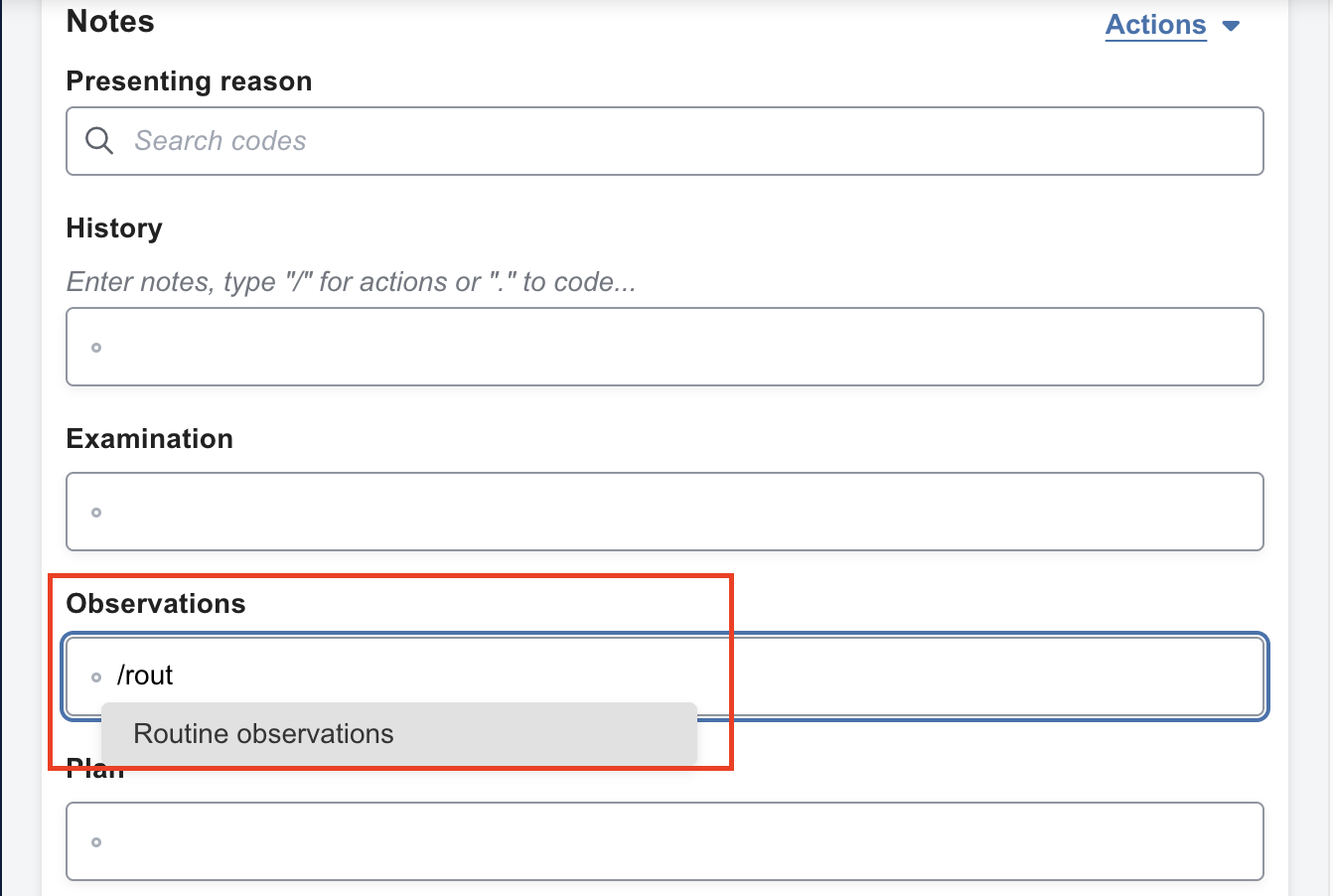This screenshot has width=1333, height=896.
Task: Click the History hint text about actions
Action: [x=351, y=282]
